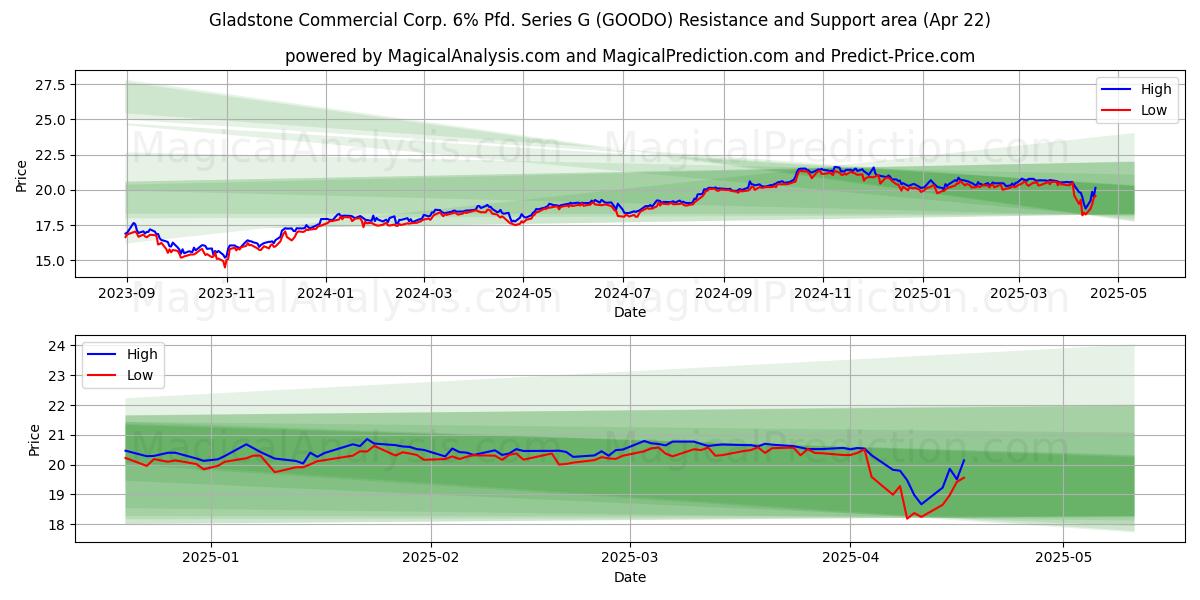Click the 2024-01 tick label
The width and height of the screenshot is (1200, 600).
click(x=326, y=295)
